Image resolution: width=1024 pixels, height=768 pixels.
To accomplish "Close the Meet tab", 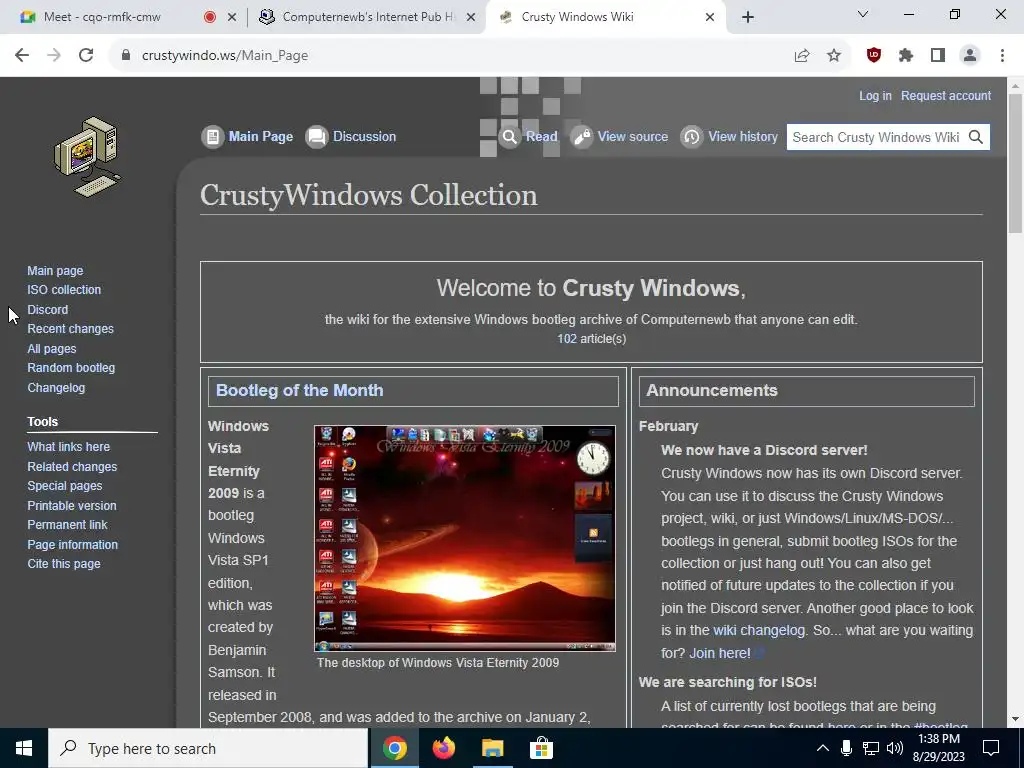I will pyautogui.click(x=232, y=18).
